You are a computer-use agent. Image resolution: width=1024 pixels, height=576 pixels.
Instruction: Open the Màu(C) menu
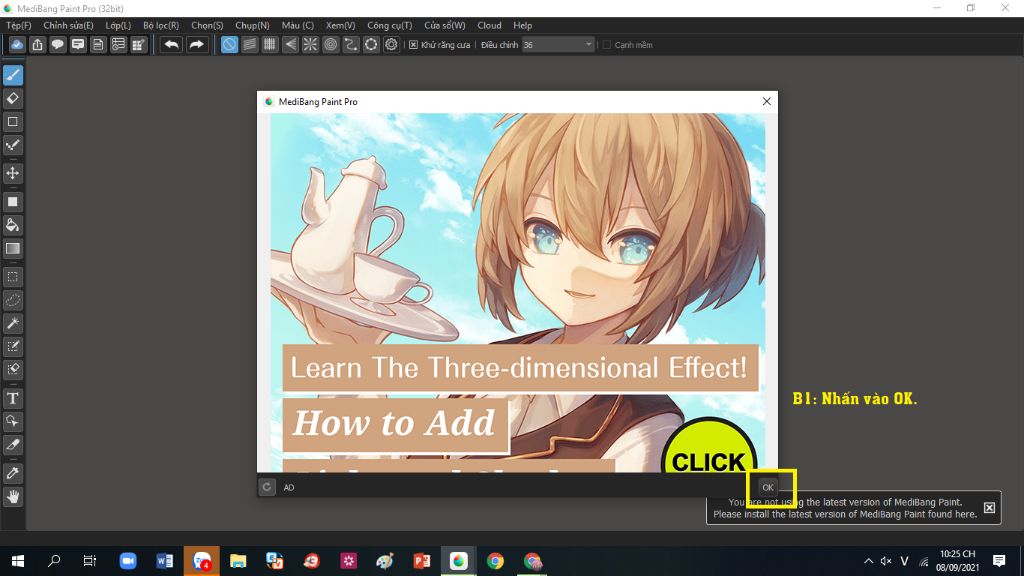tap(298, 25)
